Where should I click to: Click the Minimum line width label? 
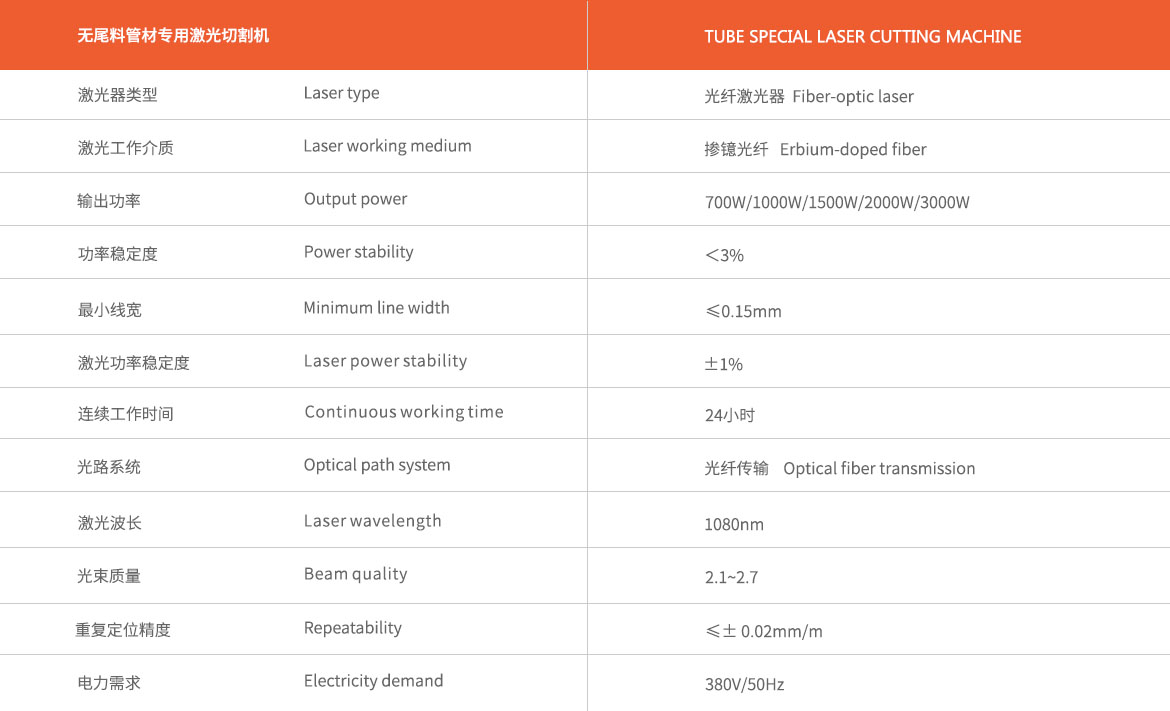[376, 308]
